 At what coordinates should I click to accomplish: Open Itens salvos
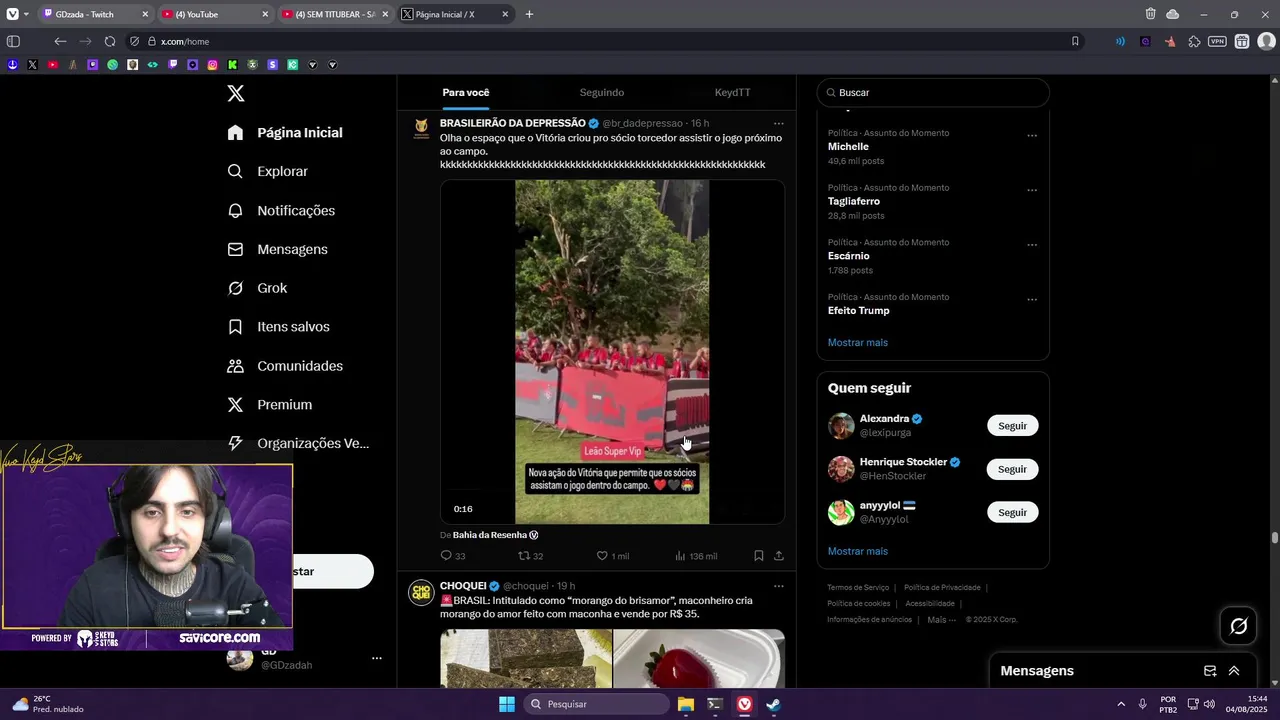tap(278, 327)
